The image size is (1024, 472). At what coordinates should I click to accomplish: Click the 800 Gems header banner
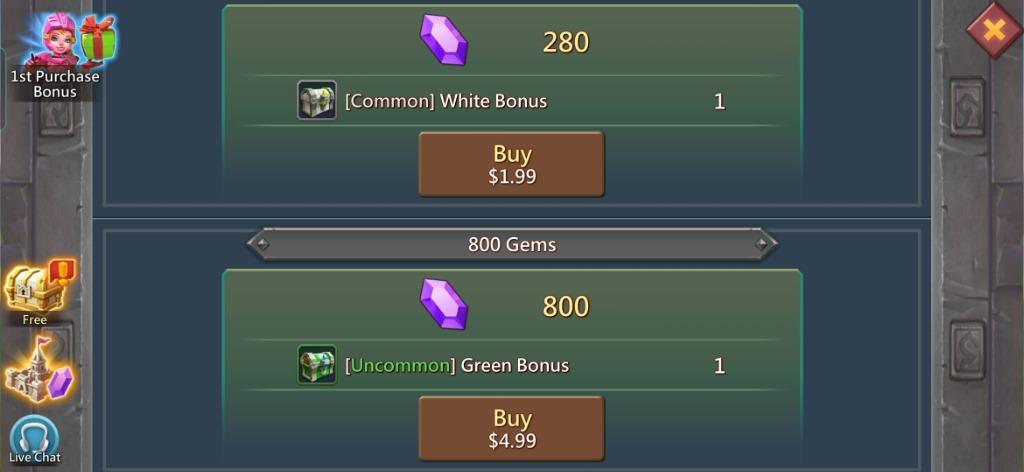[512, 244]
